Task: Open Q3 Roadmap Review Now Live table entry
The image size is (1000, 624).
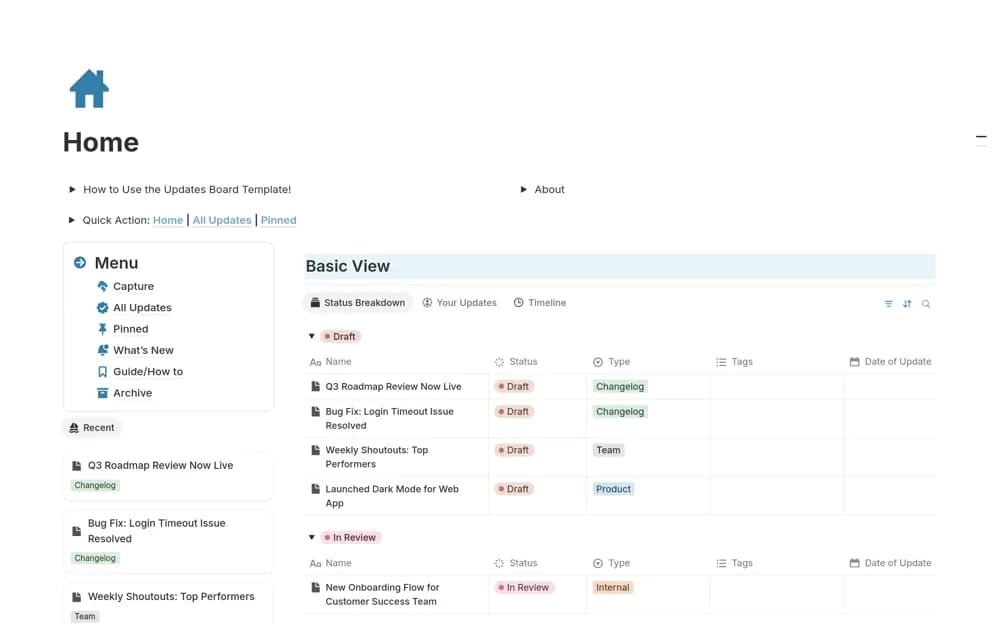Action: pos(393,386)
